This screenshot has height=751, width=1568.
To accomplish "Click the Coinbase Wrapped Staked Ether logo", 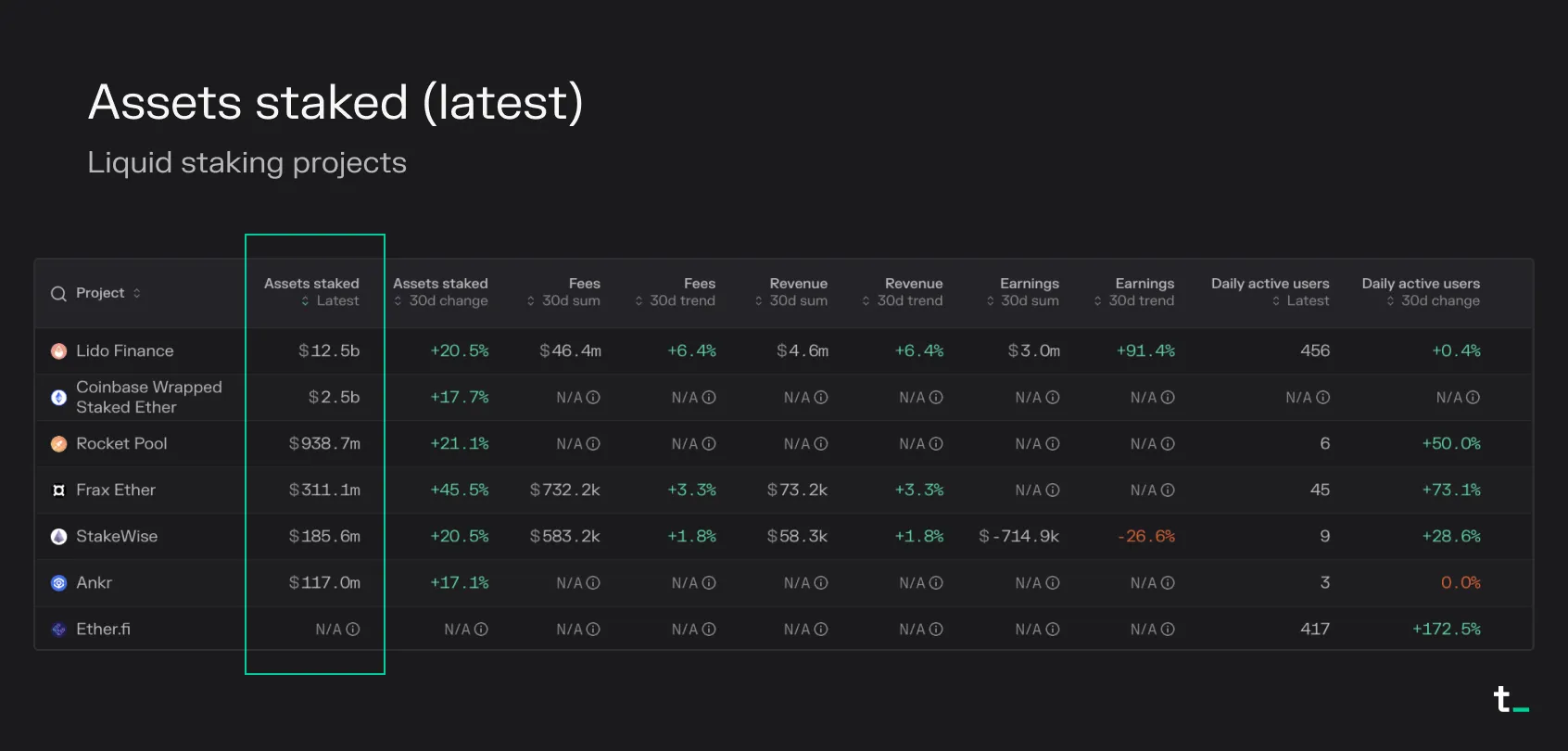I will pos(58,398).
